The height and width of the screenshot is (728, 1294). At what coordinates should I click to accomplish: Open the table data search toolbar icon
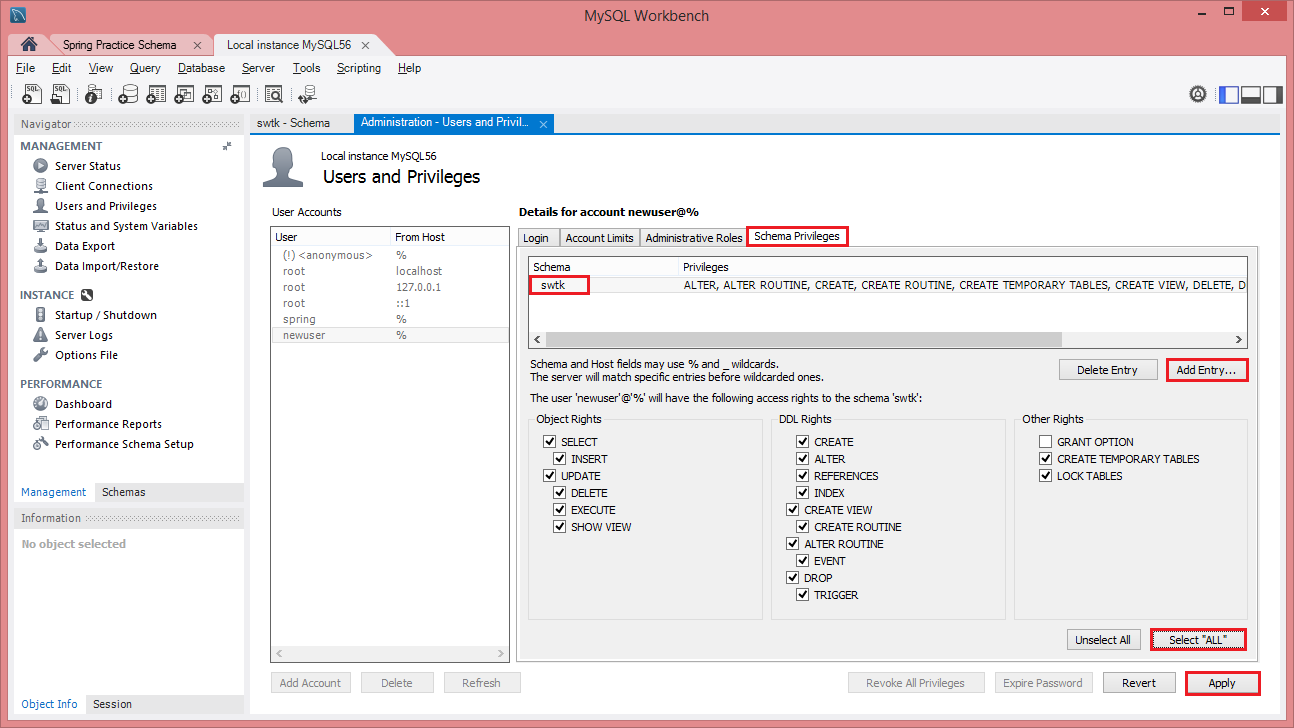coord(273,93)
